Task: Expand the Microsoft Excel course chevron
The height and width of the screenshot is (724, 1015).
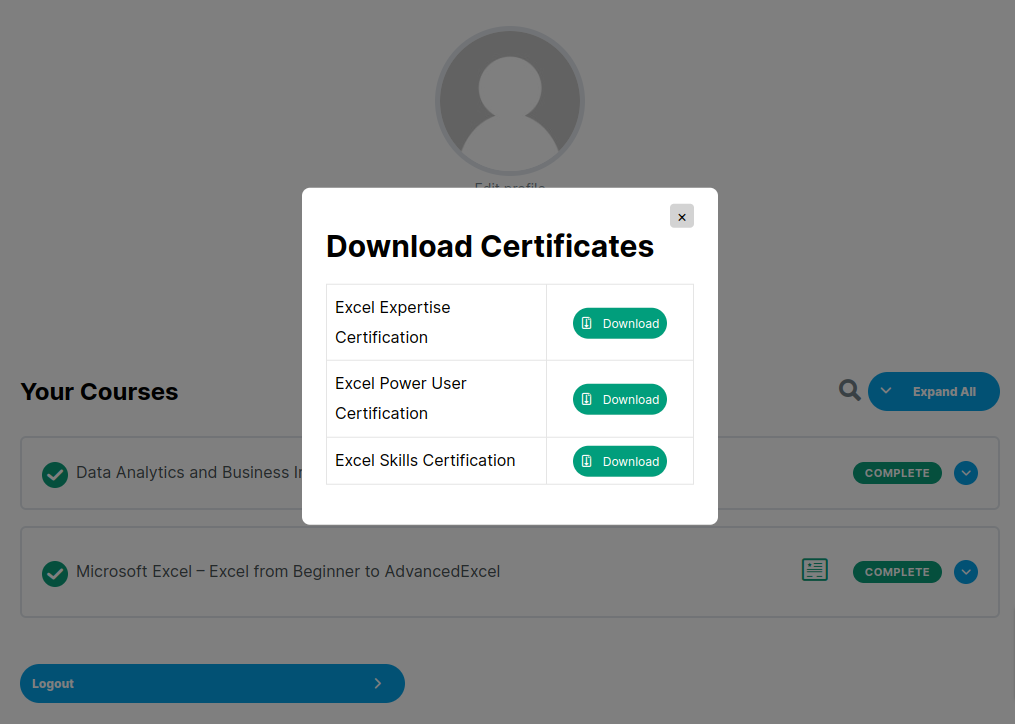Action: (965, 572)
